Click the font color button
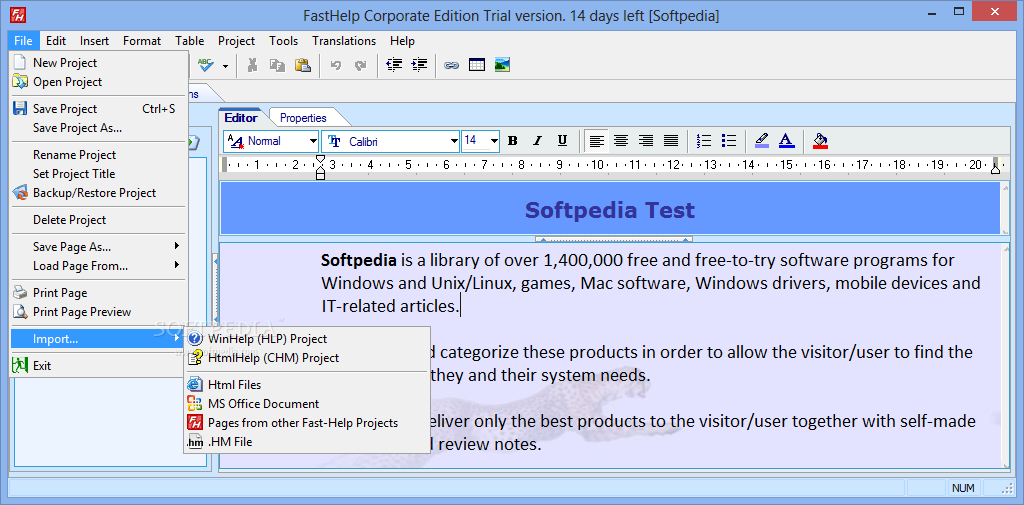Image resolution: width=1024 pixels, height=505 pixels. point(786,140)
